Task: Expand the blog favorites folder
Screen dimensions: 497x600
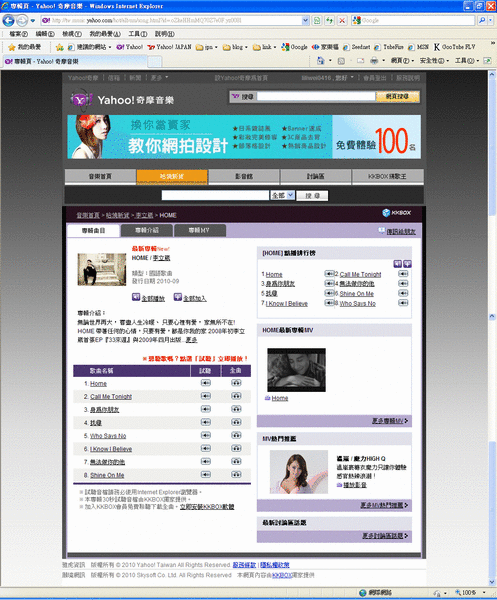Action: pos(235,47)
